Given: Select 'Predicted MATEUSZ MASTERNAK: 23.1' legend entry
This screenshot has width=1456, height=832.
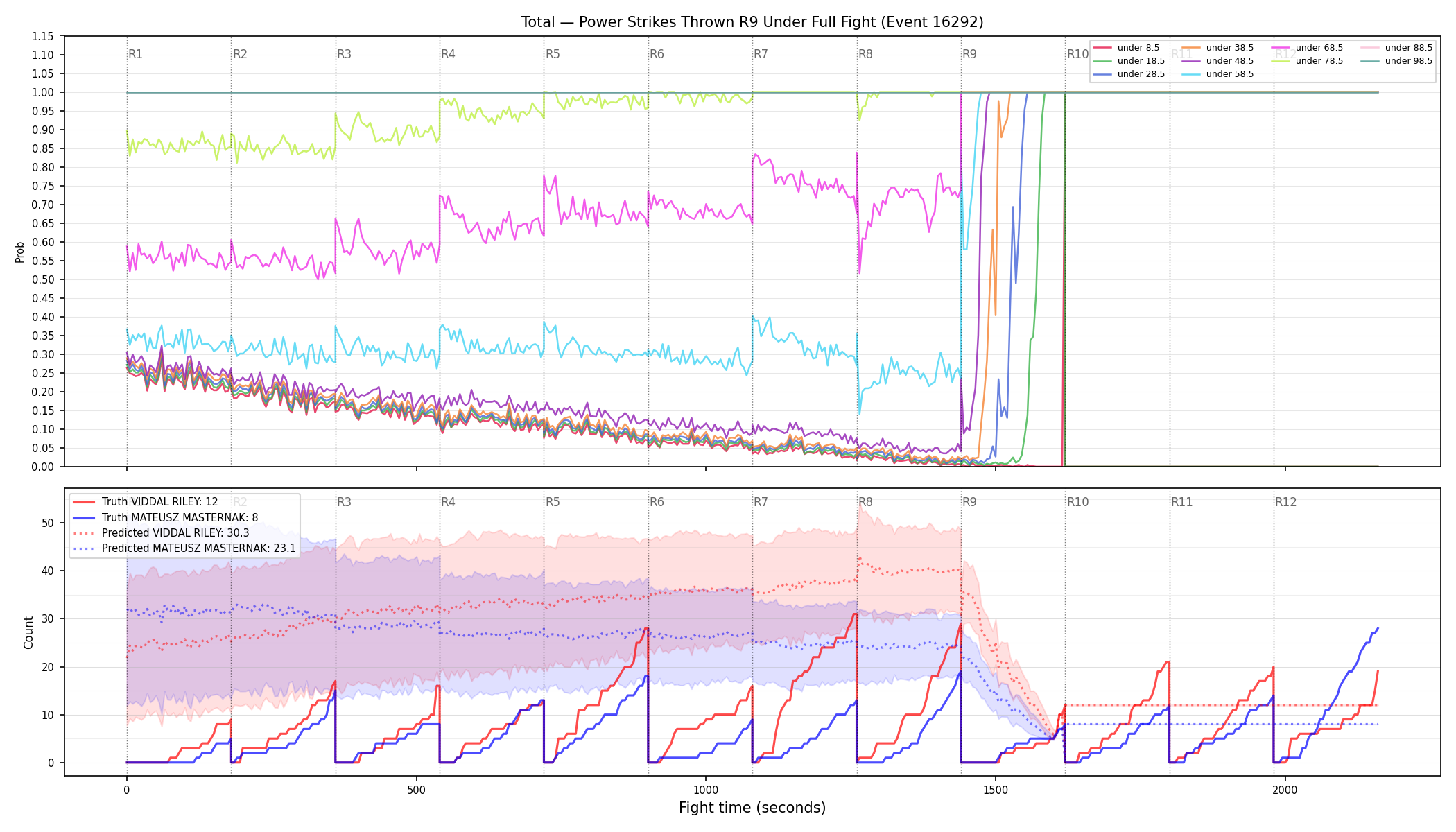Looking at the screenshot, I should click(x=184, y=548).
